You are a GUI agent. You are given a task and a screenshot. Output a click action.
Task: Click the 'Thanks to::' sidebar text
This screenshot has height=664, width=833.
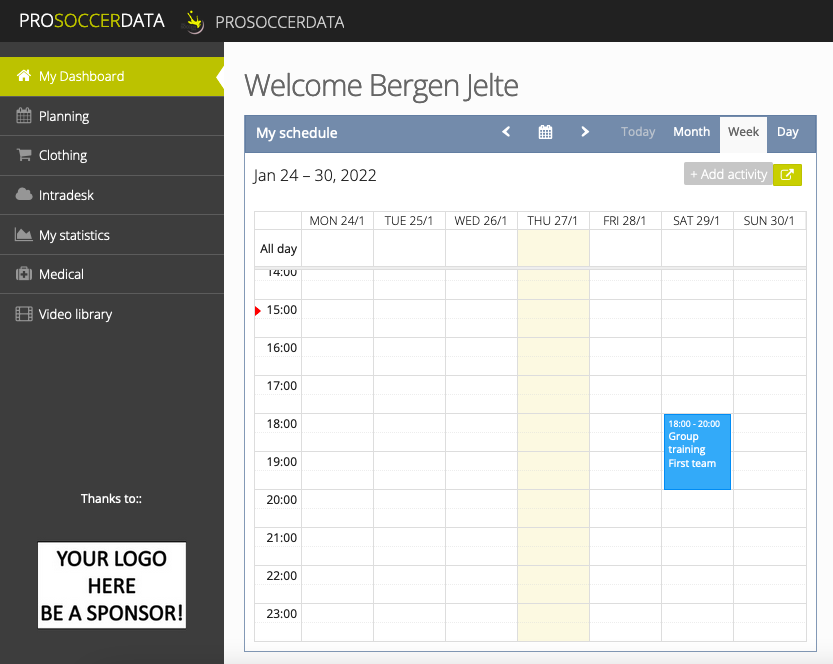(x=111, y=499)
